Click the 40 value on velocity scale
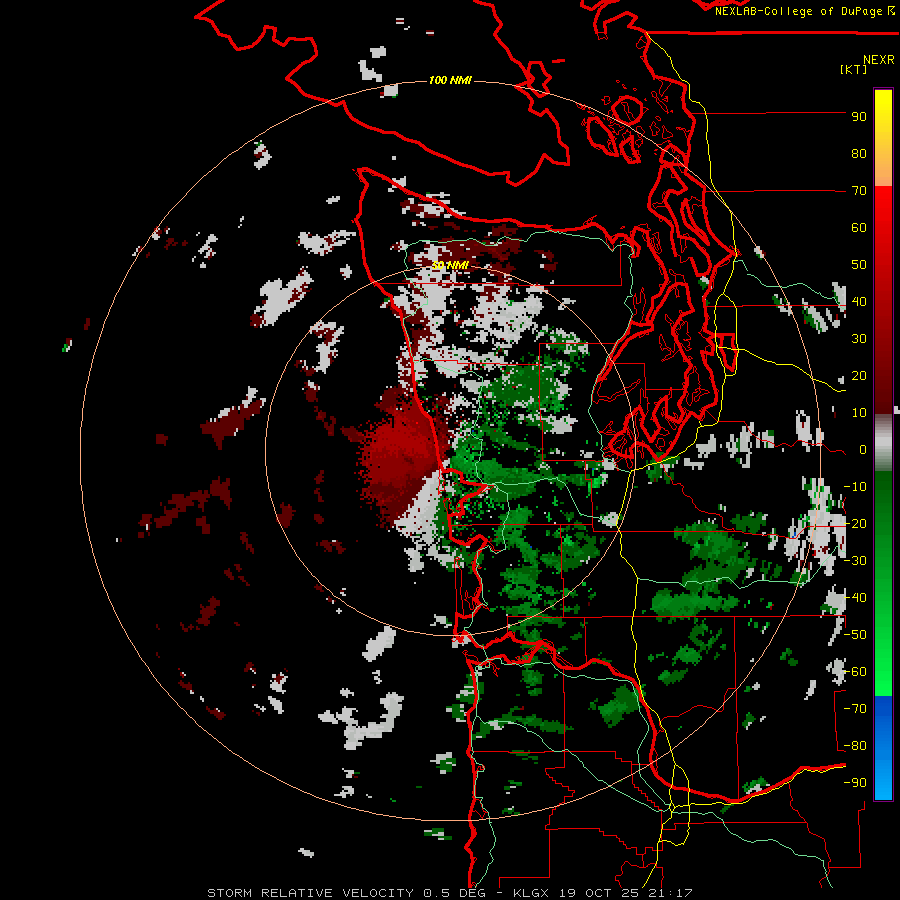This screenshot has height=900, width=900. 859,302
